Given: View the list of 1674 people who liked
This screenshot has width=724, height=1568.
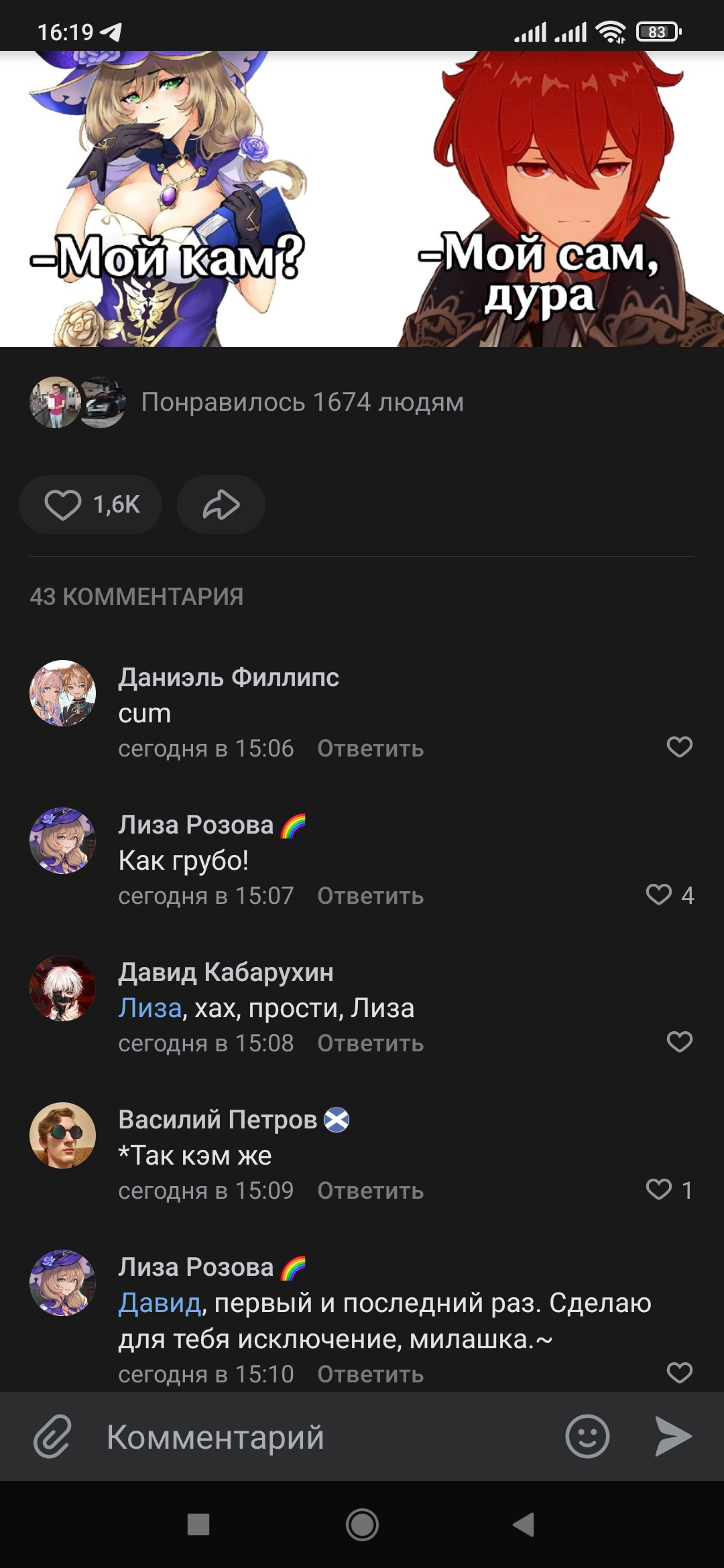Looking at the screenshot, I should pyautogui.click(x=302, y=402).
